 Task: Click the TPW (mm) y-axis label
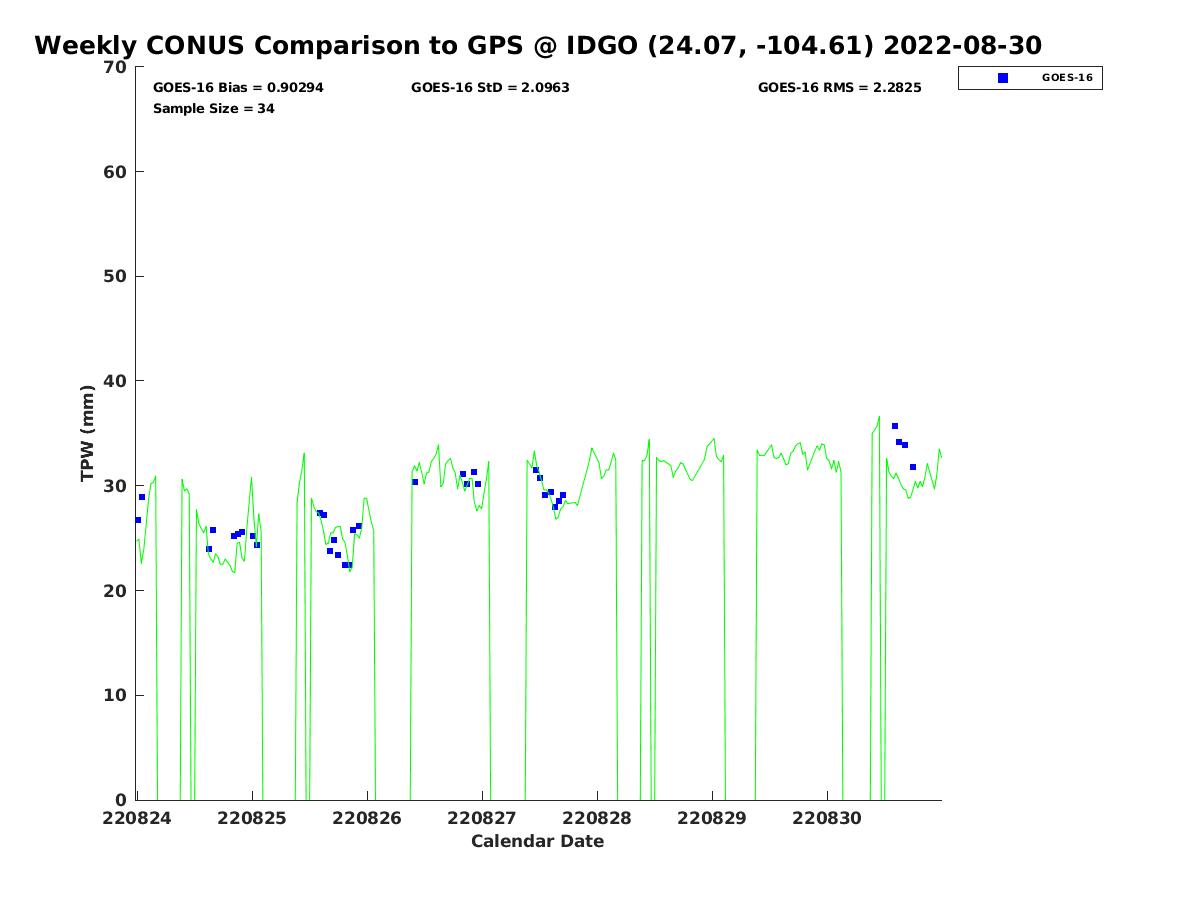tap(88, 433)
